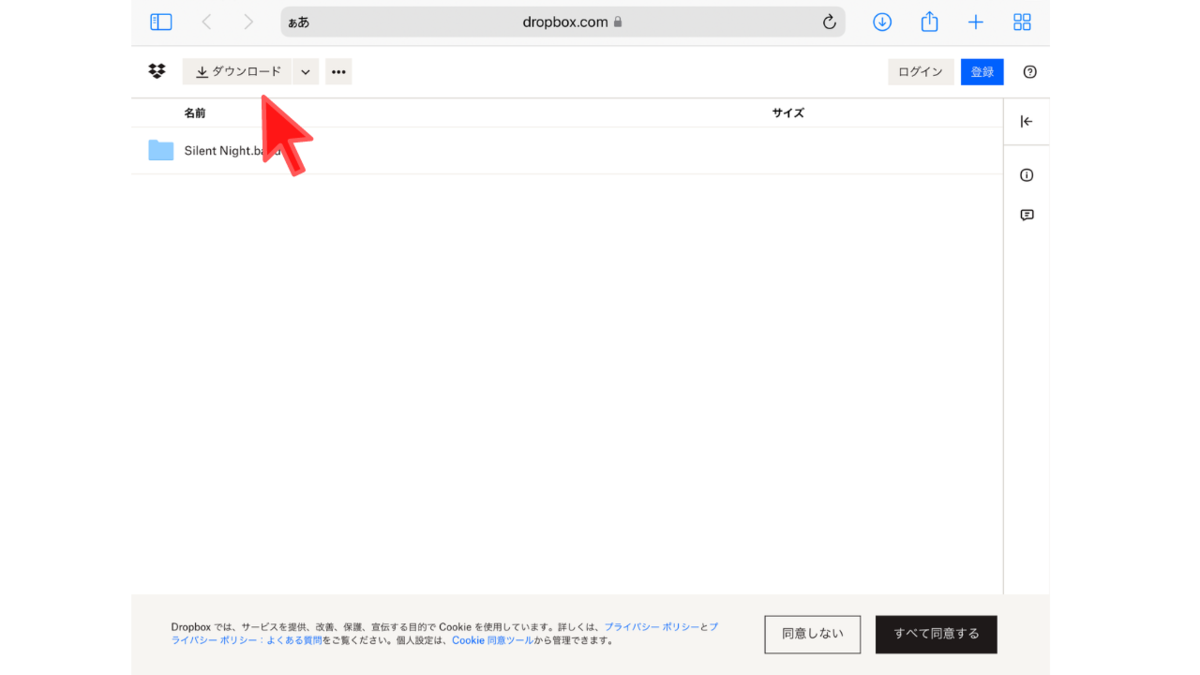The width and height of the screenshot is (1200, 675).
Task: Accept cookies with すべて同意する
Action: pyautogui.click(x=936, y=634)
